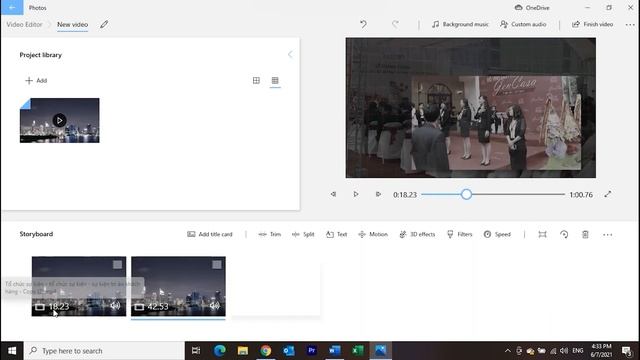Open the Text tool
The image size is (640, 360).
336,234
